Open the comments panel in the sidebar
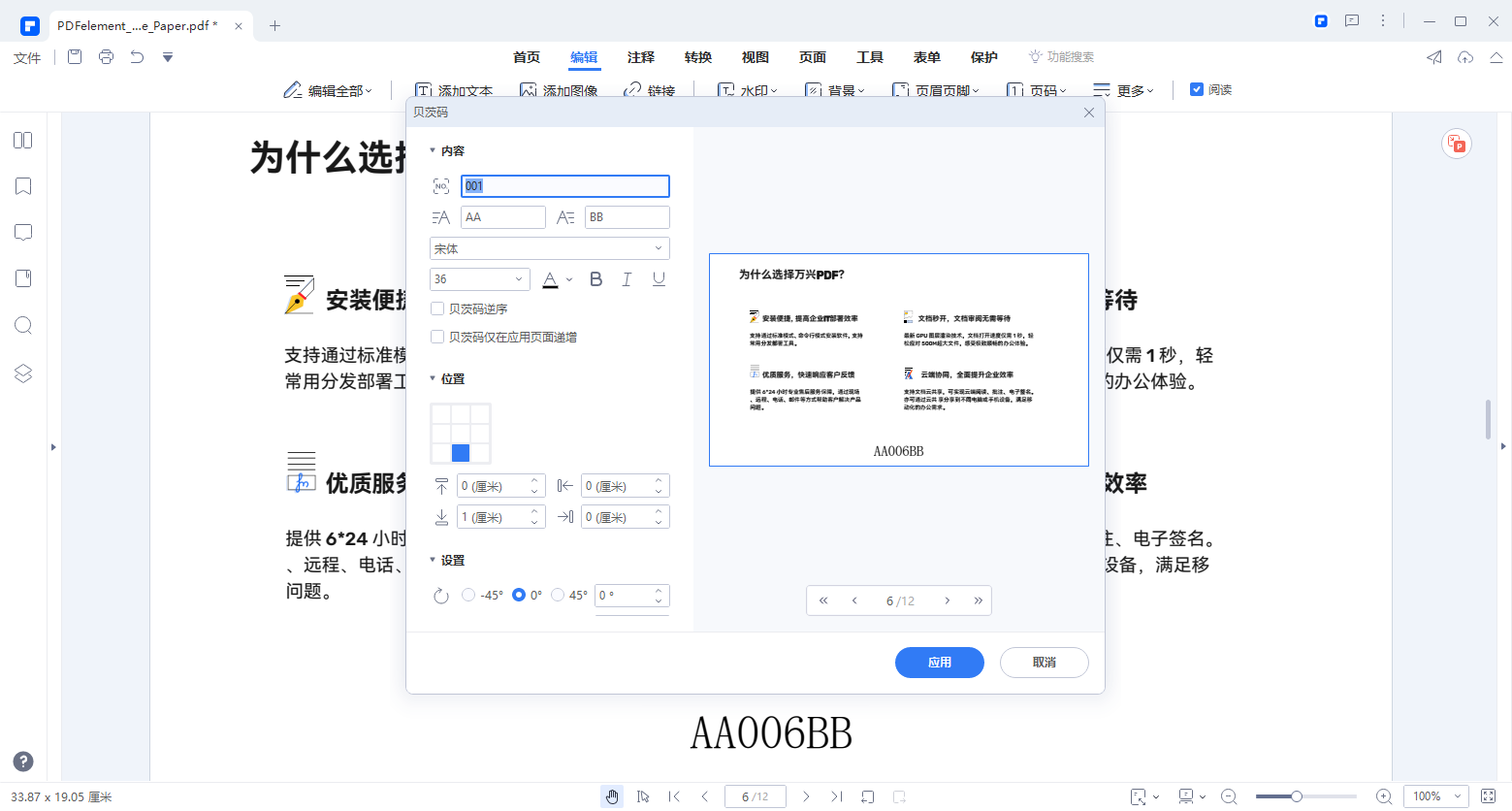Viewport: 1512px width, 811px height. pyautogui.click(x=23, y=232)
